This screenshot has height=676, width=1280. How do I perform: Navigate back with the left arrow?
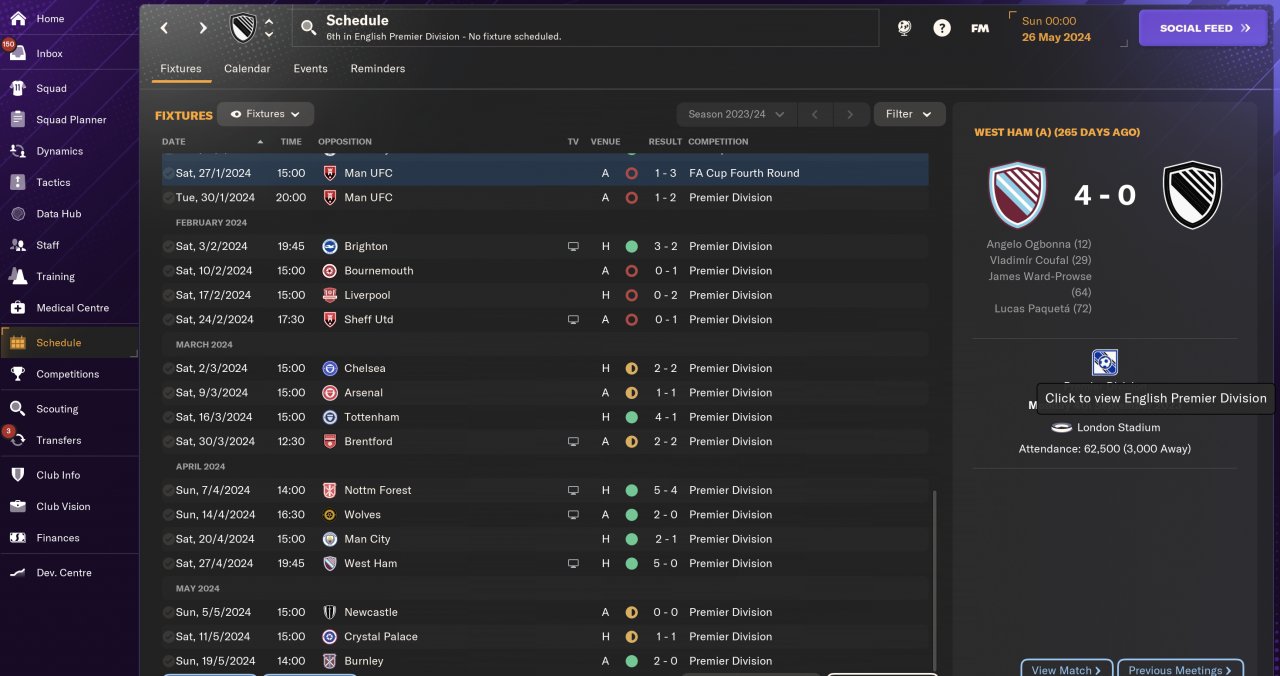tap(165, 28)
